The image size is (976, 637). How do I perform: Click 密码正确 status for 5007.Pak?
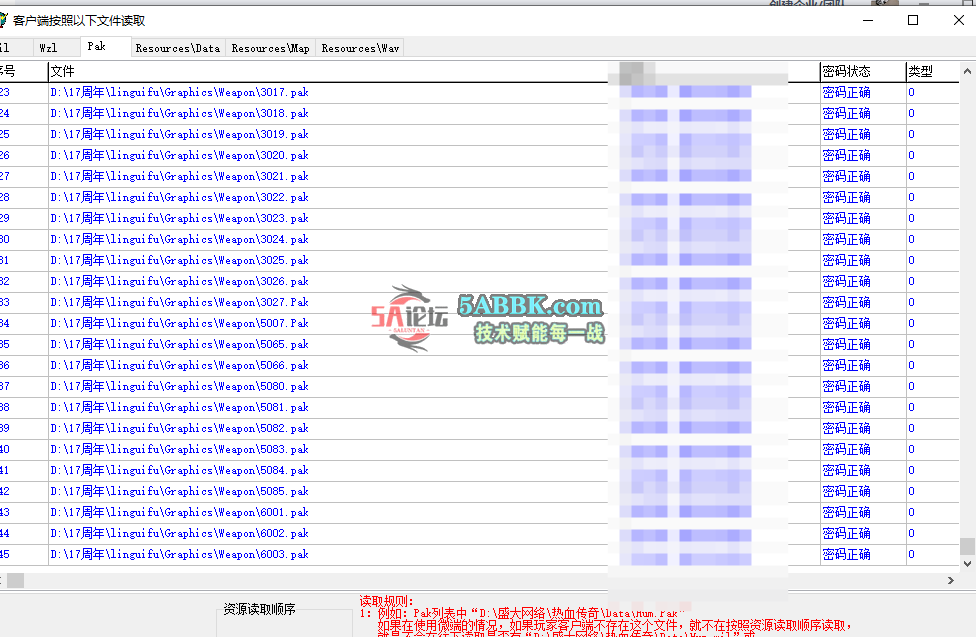click(847, 324)
